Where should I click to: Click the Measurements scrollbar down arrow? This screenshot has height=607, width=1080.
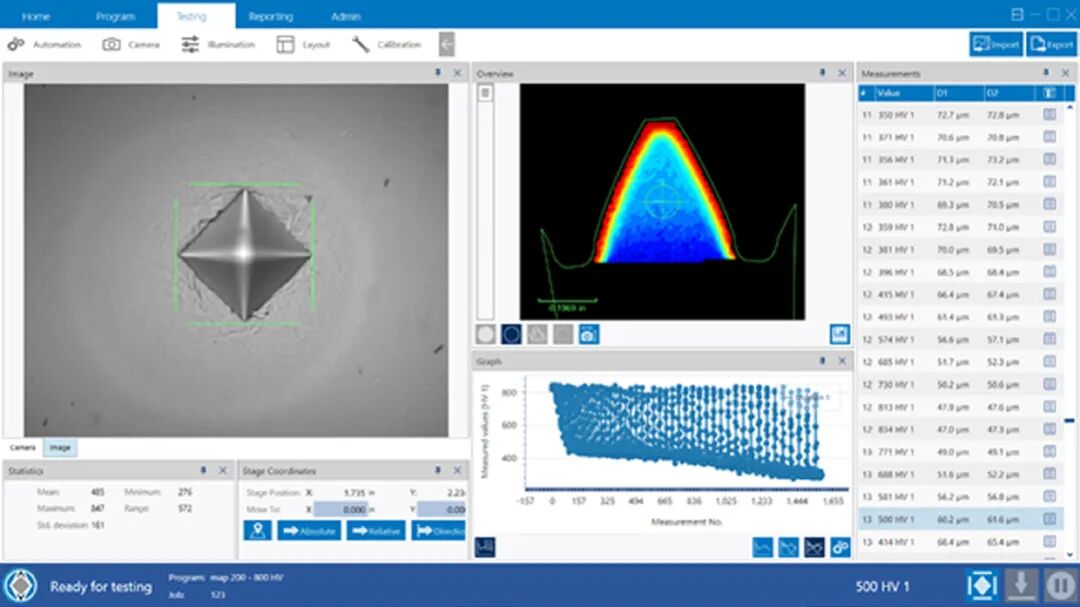pos(1070,555)
